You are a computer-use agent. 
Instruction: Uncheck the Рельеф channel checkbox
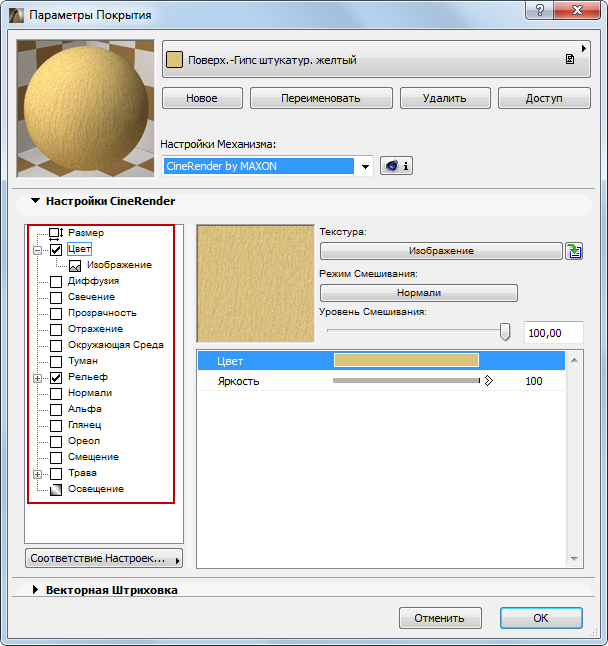(x=56, y=378)
